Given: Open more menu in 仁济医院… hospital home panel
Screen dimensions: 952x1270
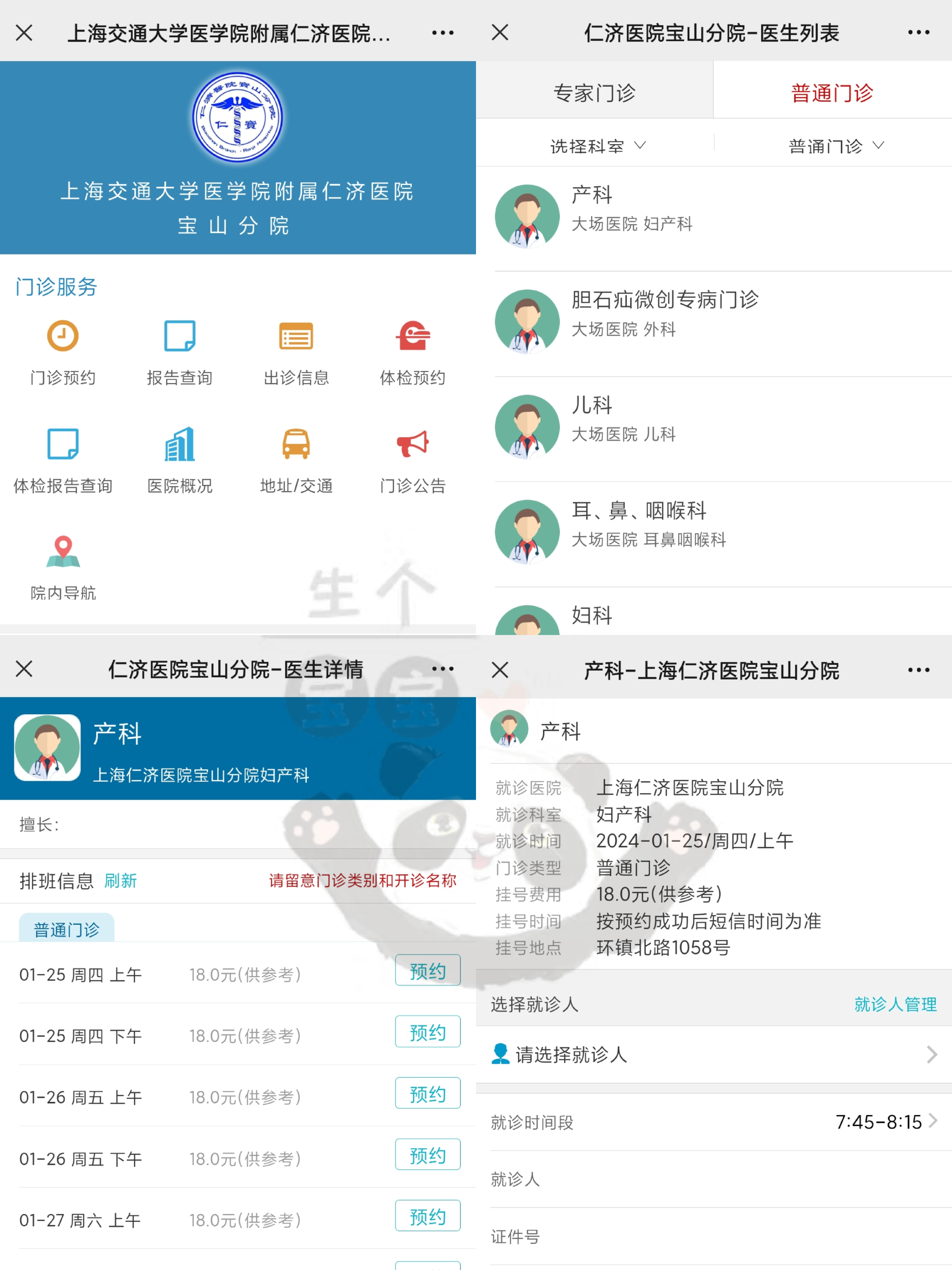Looking at the screenshot, I should point(442,33).
